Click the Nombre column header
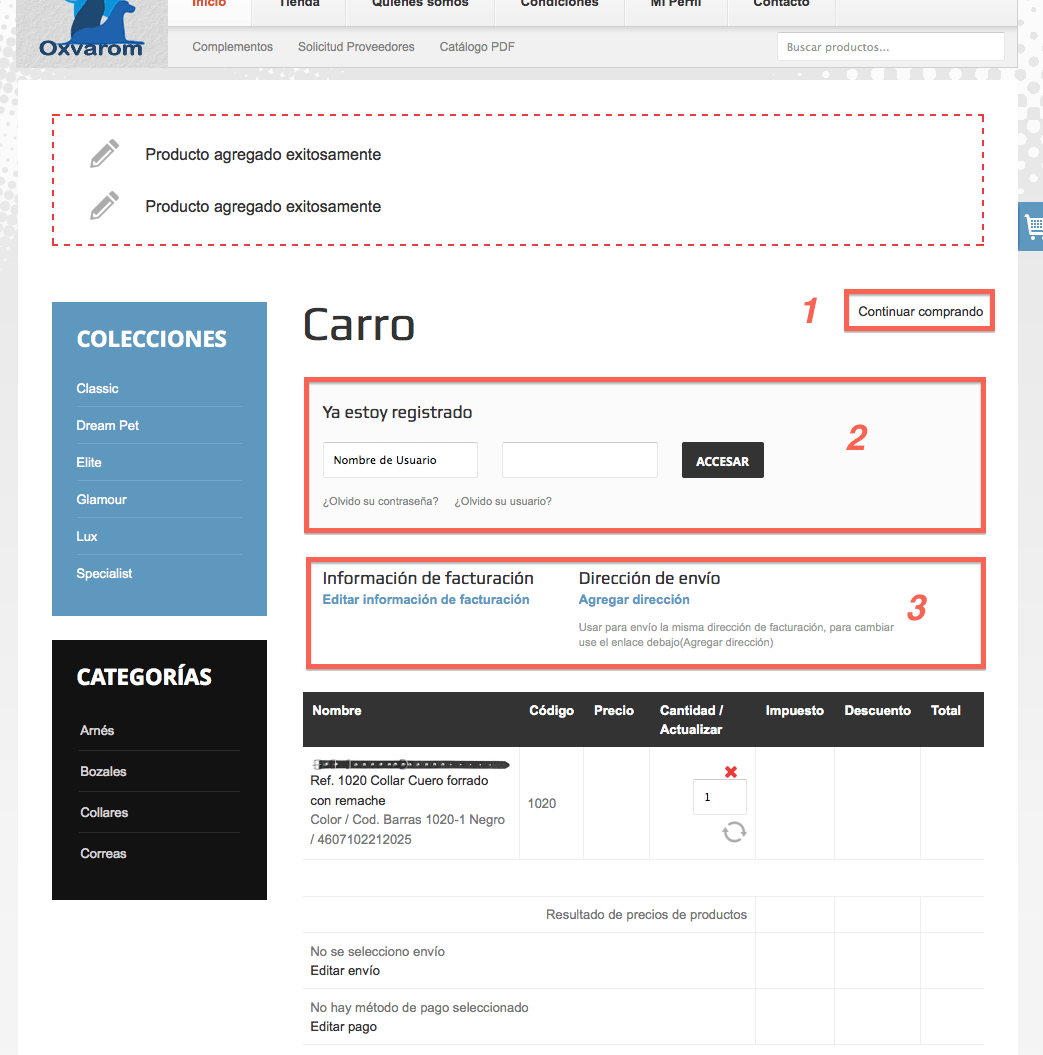The image size is (1043, 1055). [x=336, y=711]
